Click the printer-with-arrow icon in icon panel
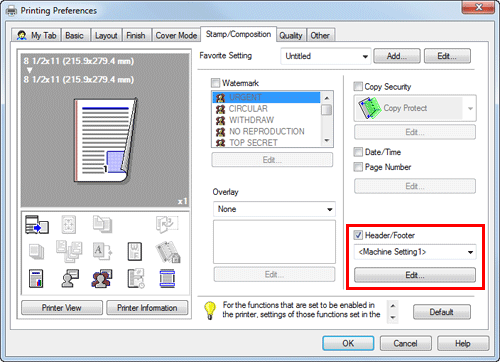The width and height of the screenshot is (500, 362). (37, 224)
